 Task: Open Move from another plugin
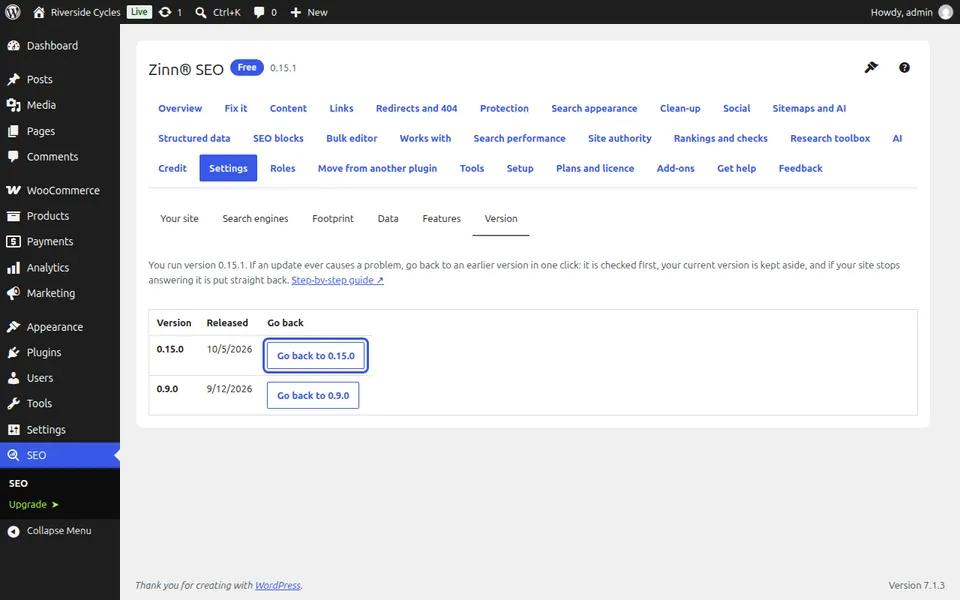377,168
